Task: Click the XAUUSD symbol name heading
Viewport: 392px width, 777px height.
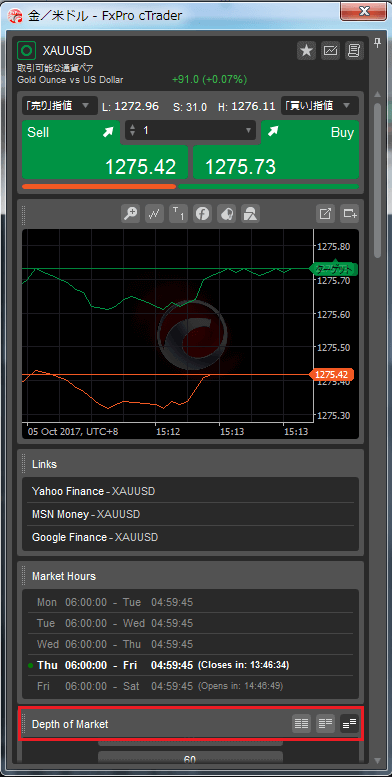Action: (x=67, y=50)
